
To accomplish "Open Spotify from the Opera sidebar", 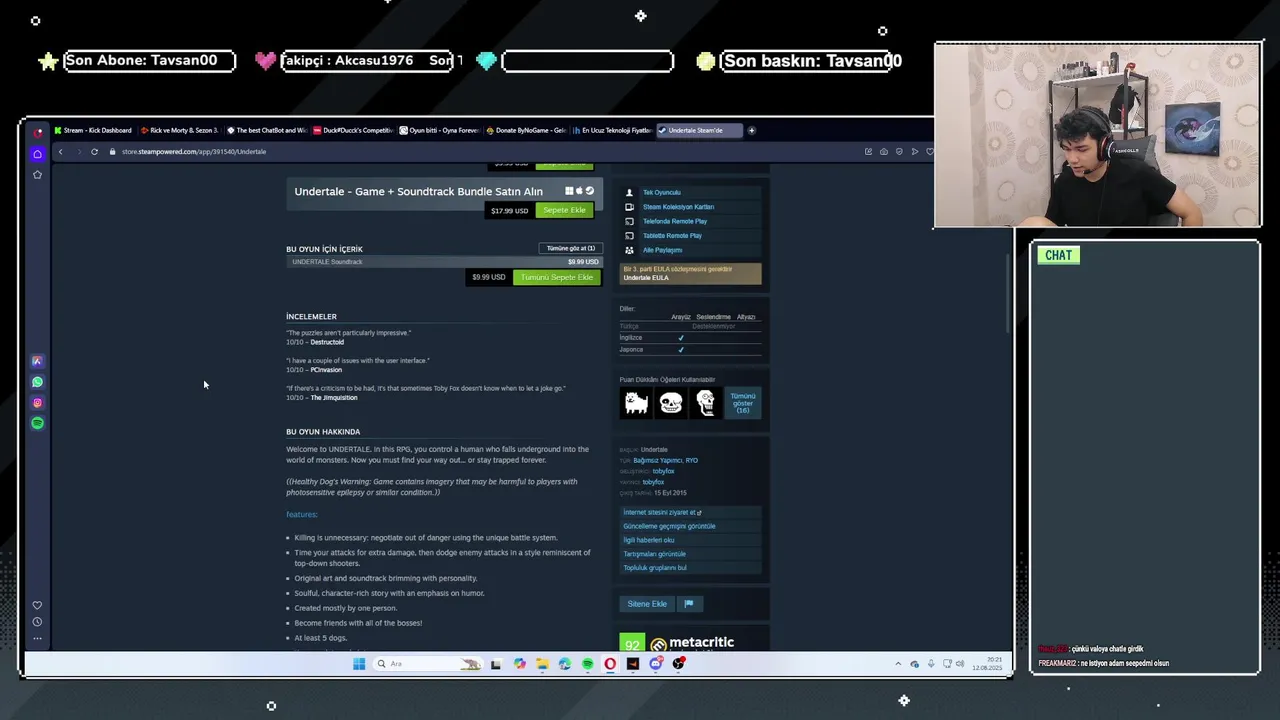I will click(37, 423).
